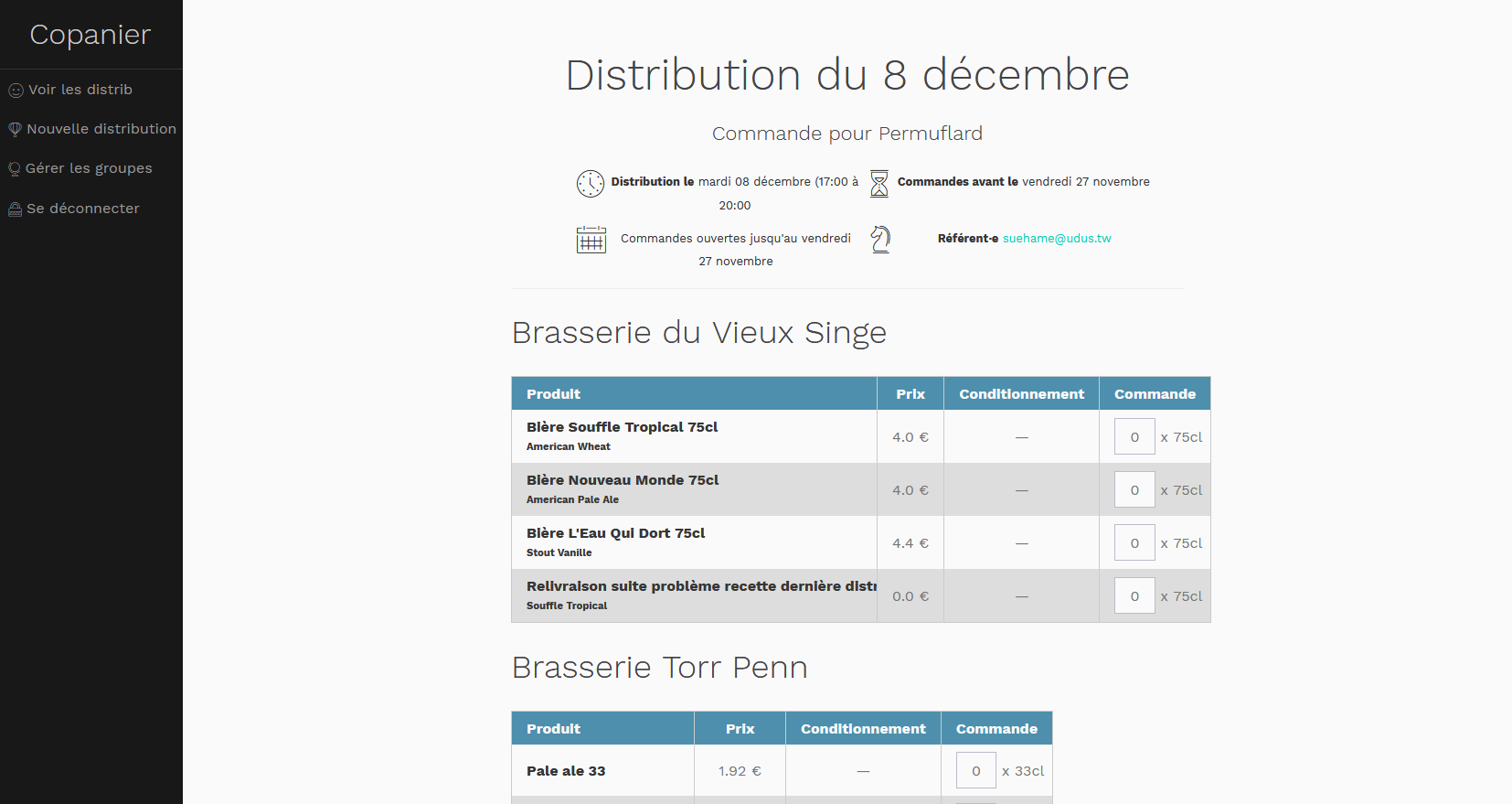Image resolution: width=1512 pixels, height=804 pixels.
Task: Click quantity field for Bière Nouveau Monde 75cl
Action: click(1134, 489)
